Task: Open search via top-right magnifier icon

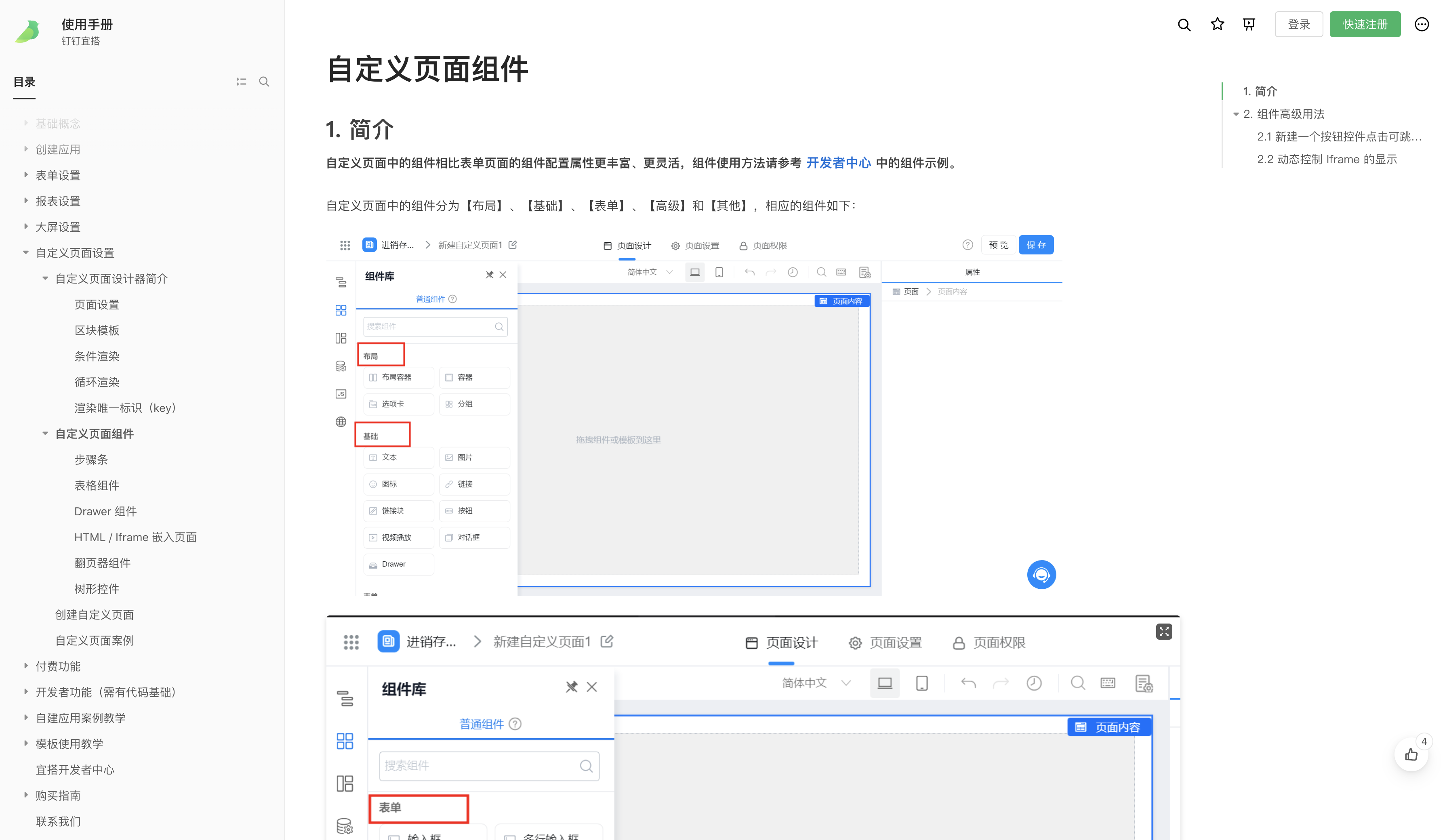Action: coord(1184,25)
